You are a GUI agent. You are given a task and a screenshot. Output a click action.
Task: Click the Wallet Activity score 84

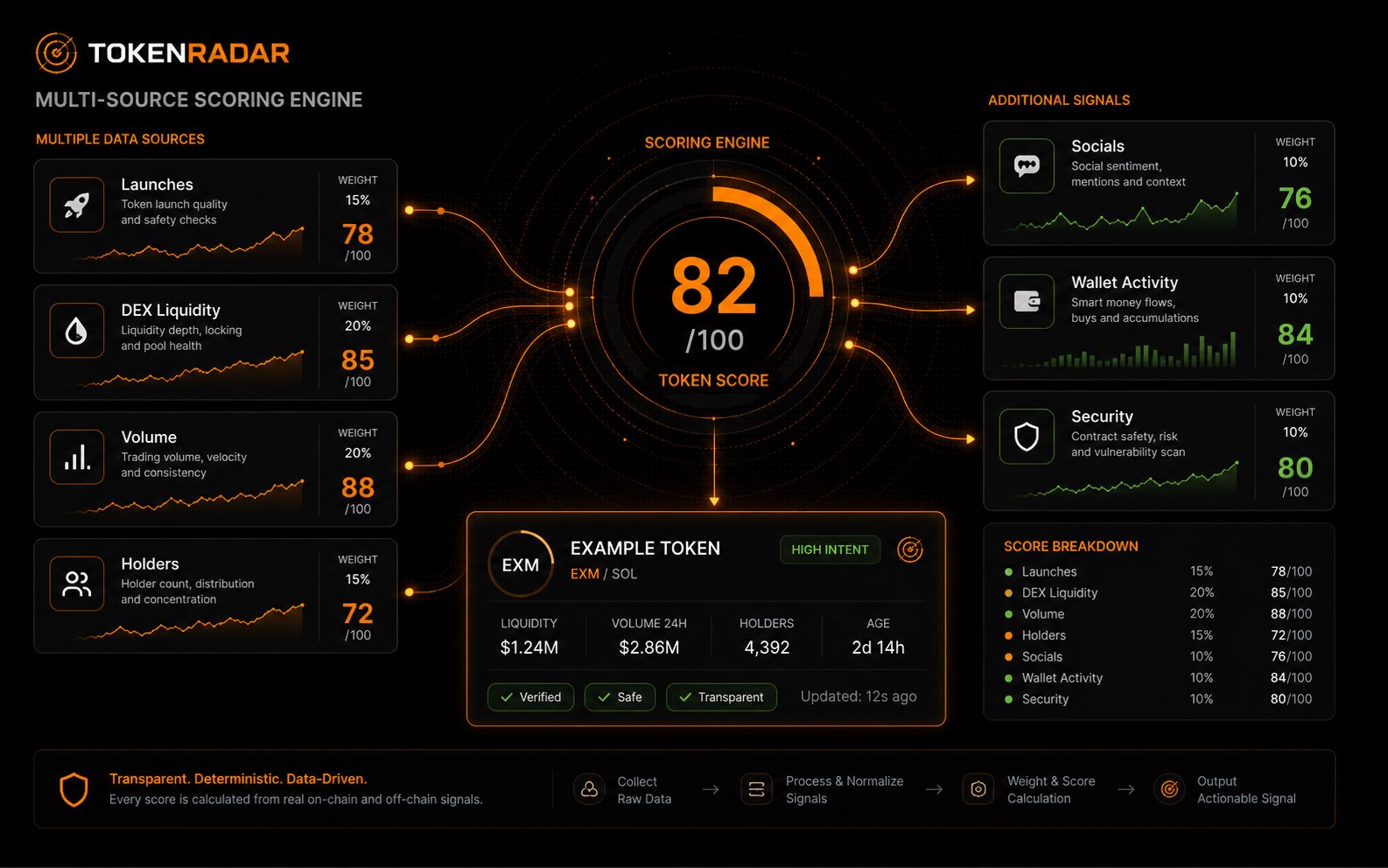[1295, 334]
